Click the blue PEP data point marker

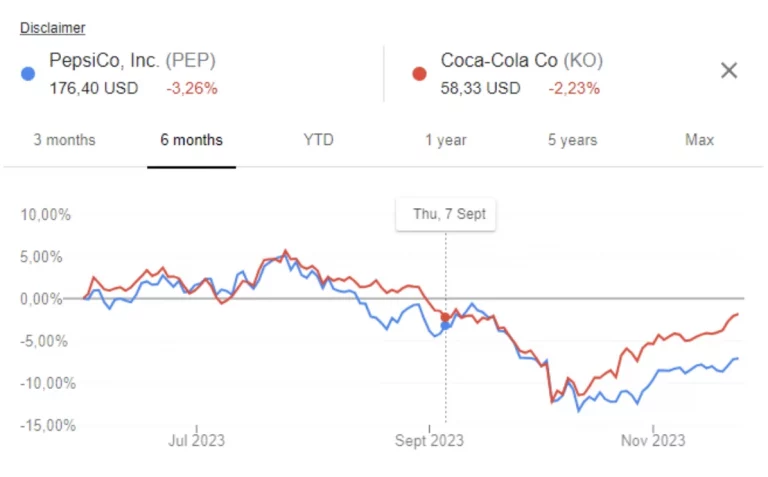[x=445, y=325]
